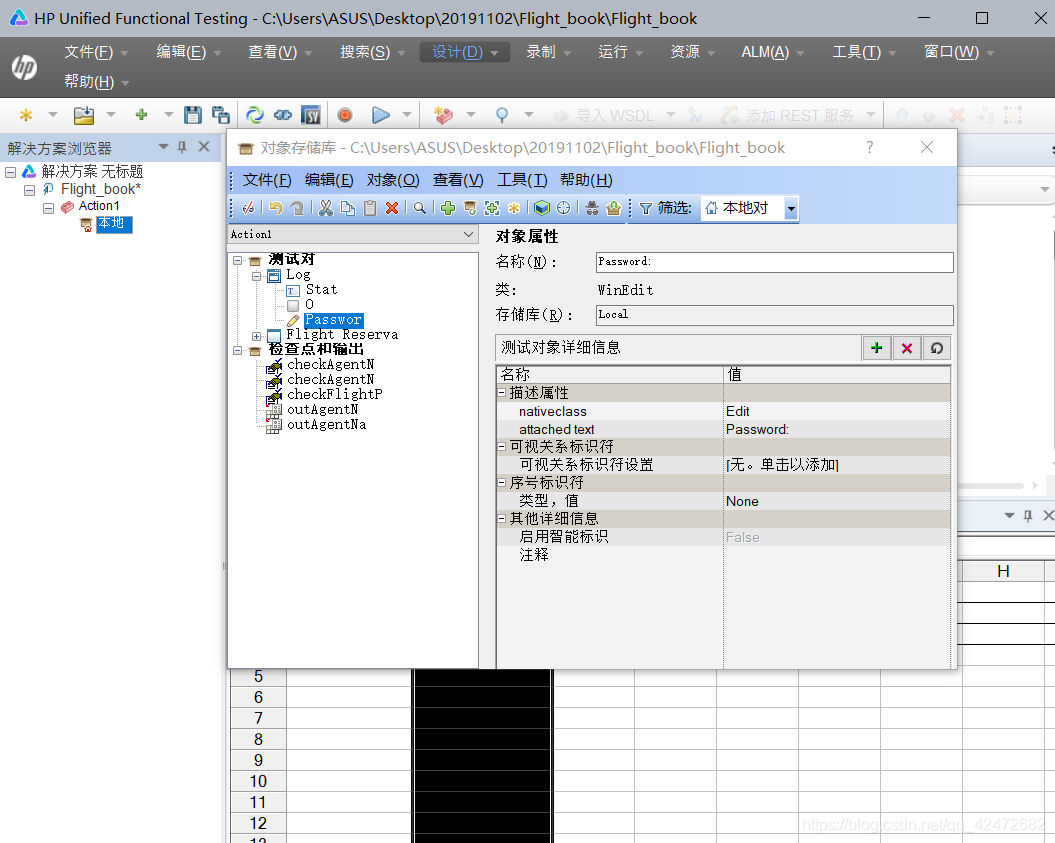Toggle the enable editing icon in repository toolbar

pos(248,209)
